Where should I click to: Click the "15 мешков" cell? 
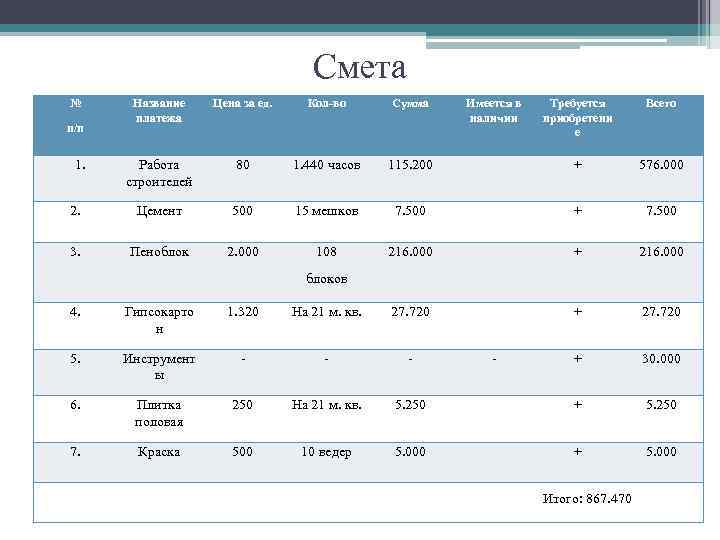point(326,211)
